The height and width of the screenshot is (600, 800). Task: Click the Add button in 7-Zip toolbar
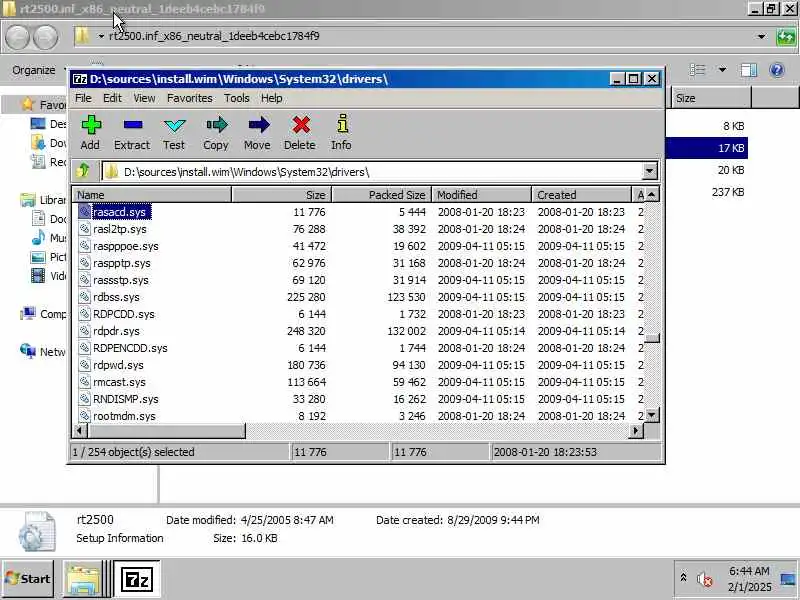coord(91,132)
